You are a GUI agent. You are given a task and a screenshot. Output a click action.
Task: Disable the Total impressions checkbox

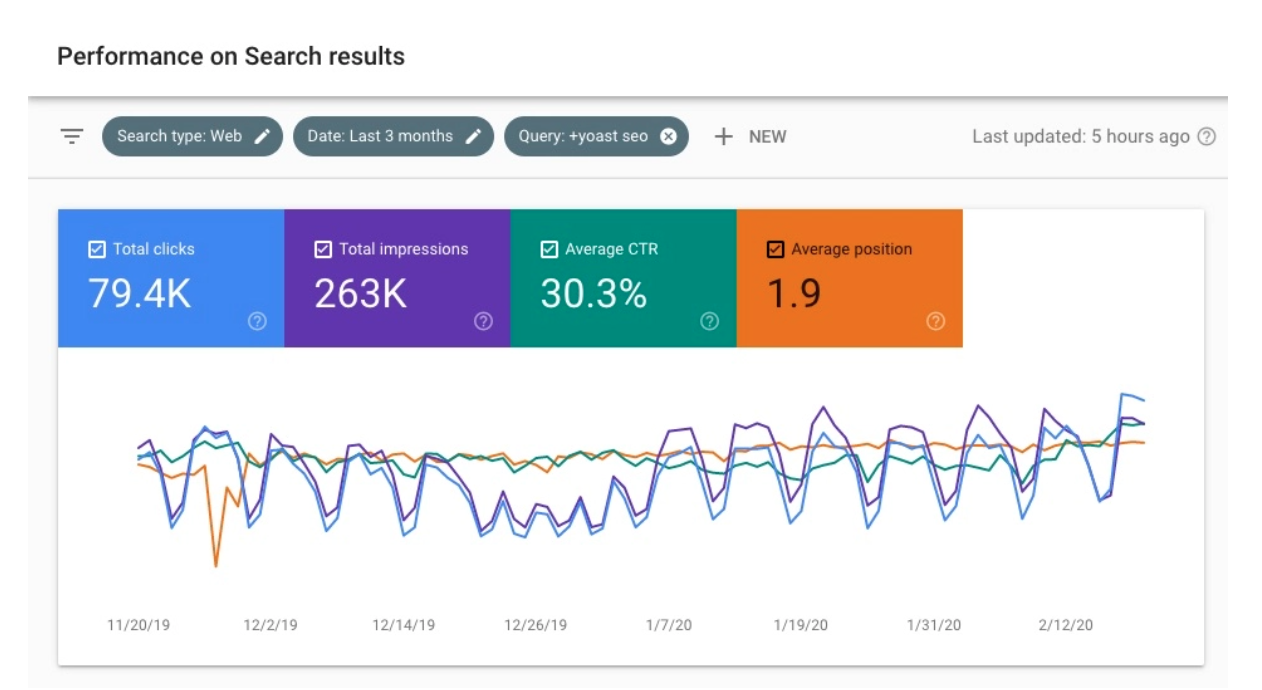pyautogui.click(x=322, y=249)
